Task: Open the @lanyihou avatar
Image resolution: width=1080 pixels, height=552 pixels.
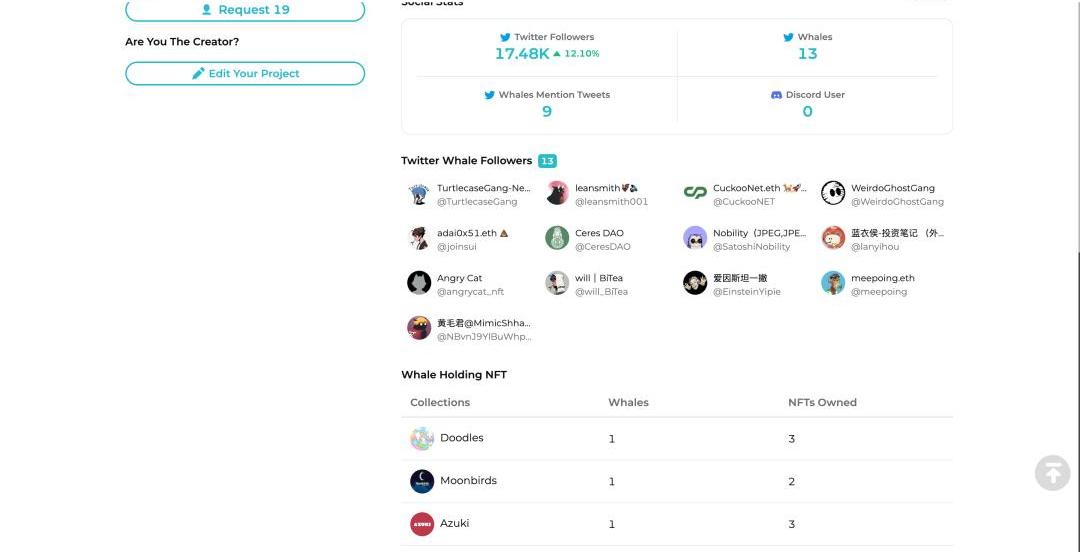Action: 833,238
